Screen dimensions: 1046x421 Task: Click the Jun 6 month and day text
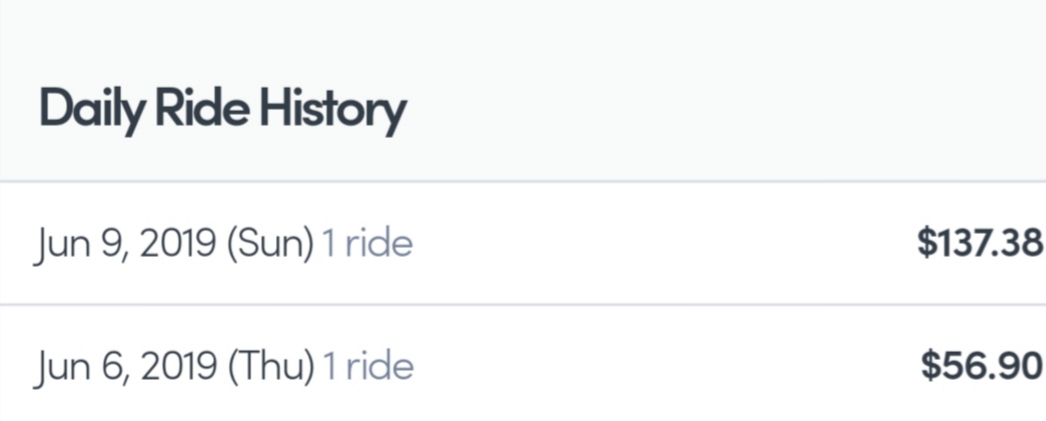pos(80,366)
